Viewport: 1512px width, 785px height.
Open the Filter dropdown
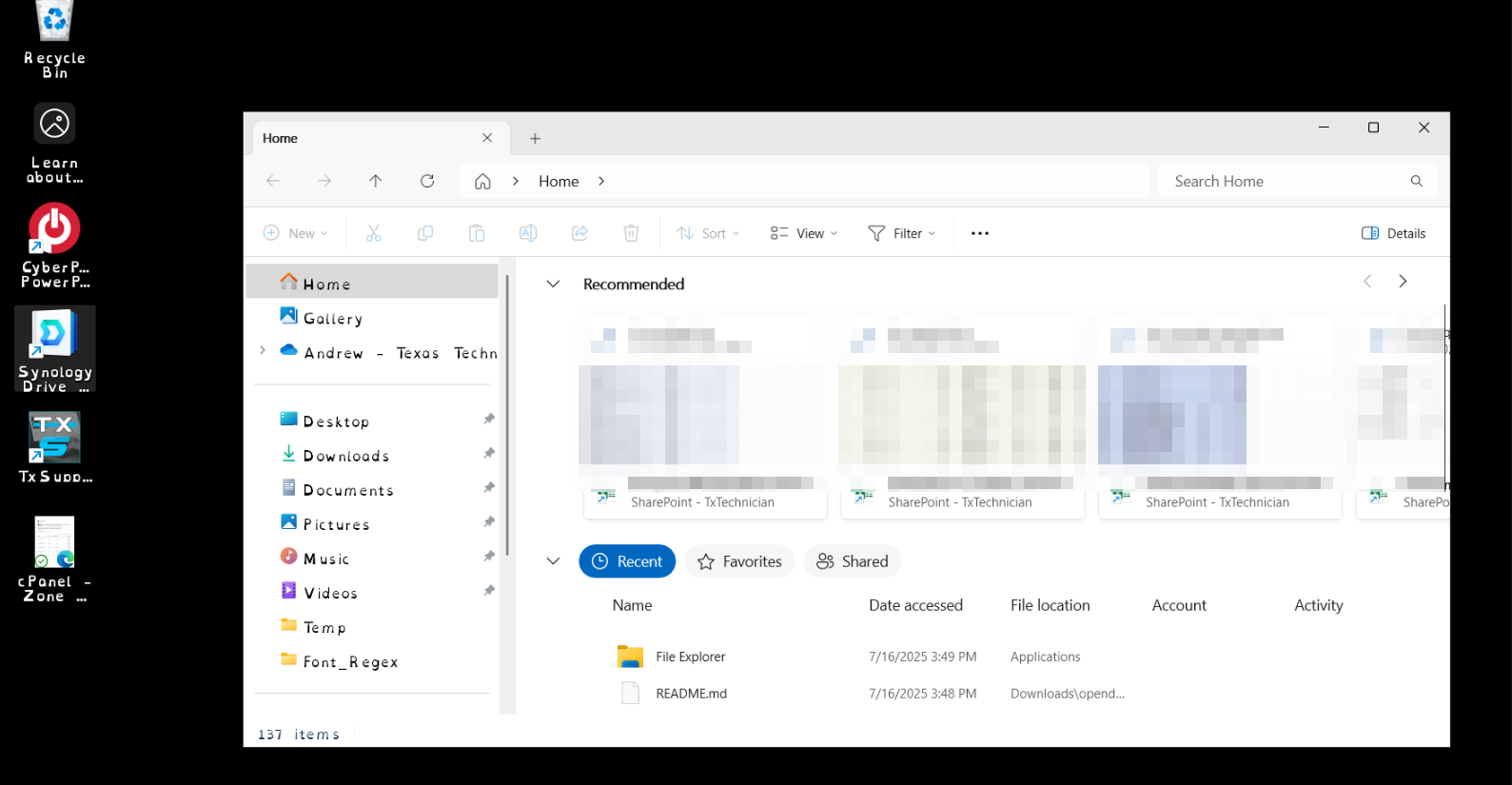click(902, 233)
